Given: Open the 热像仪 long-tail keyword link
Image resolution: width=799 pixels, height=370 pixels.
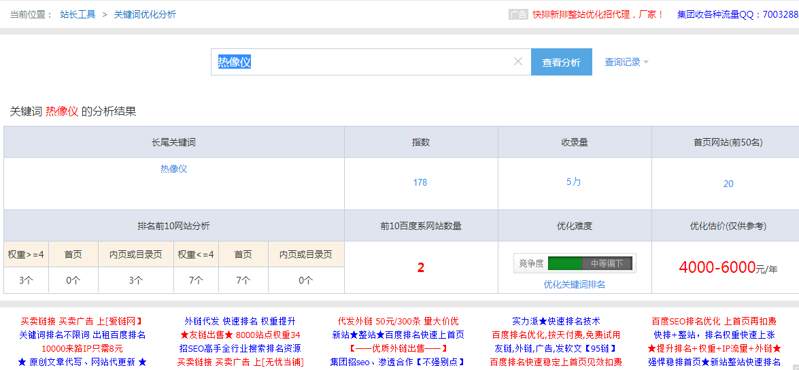Looking at the screenshot, I should click(174, 169).
